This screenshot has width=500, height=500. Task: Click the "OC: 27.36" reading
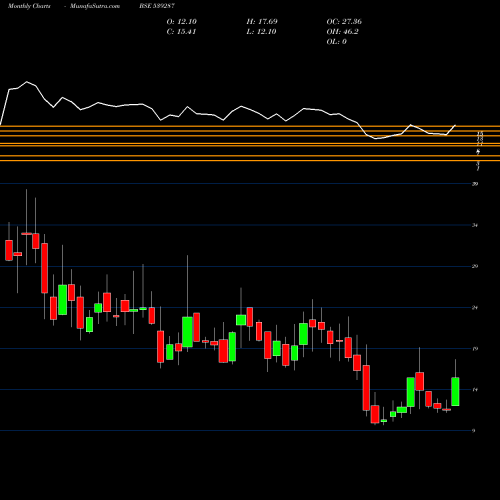pyautogui.click(x=344, y=22)
